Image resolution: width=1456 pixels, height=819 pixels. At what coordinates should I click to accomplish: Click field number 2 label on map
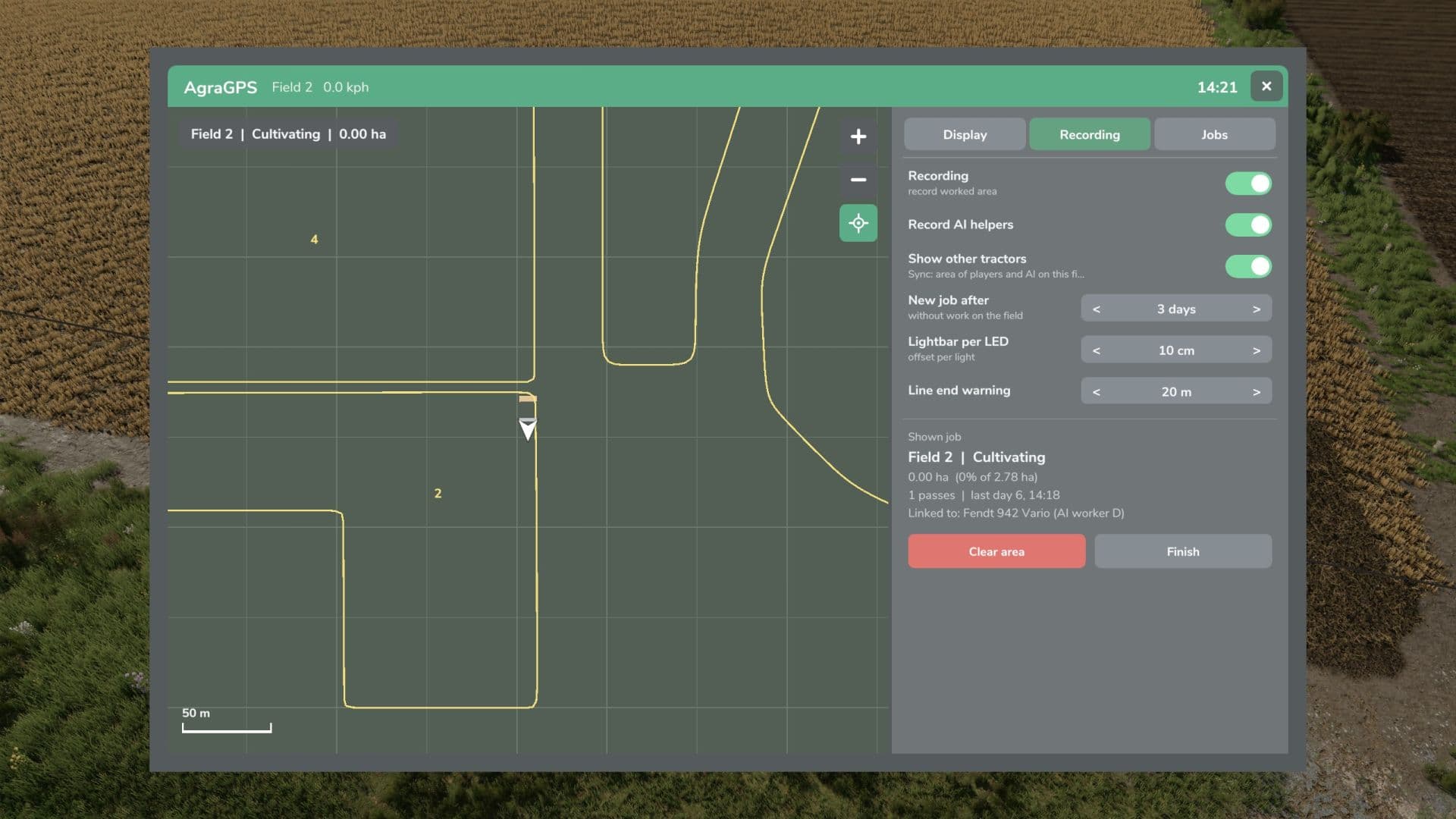438,494
